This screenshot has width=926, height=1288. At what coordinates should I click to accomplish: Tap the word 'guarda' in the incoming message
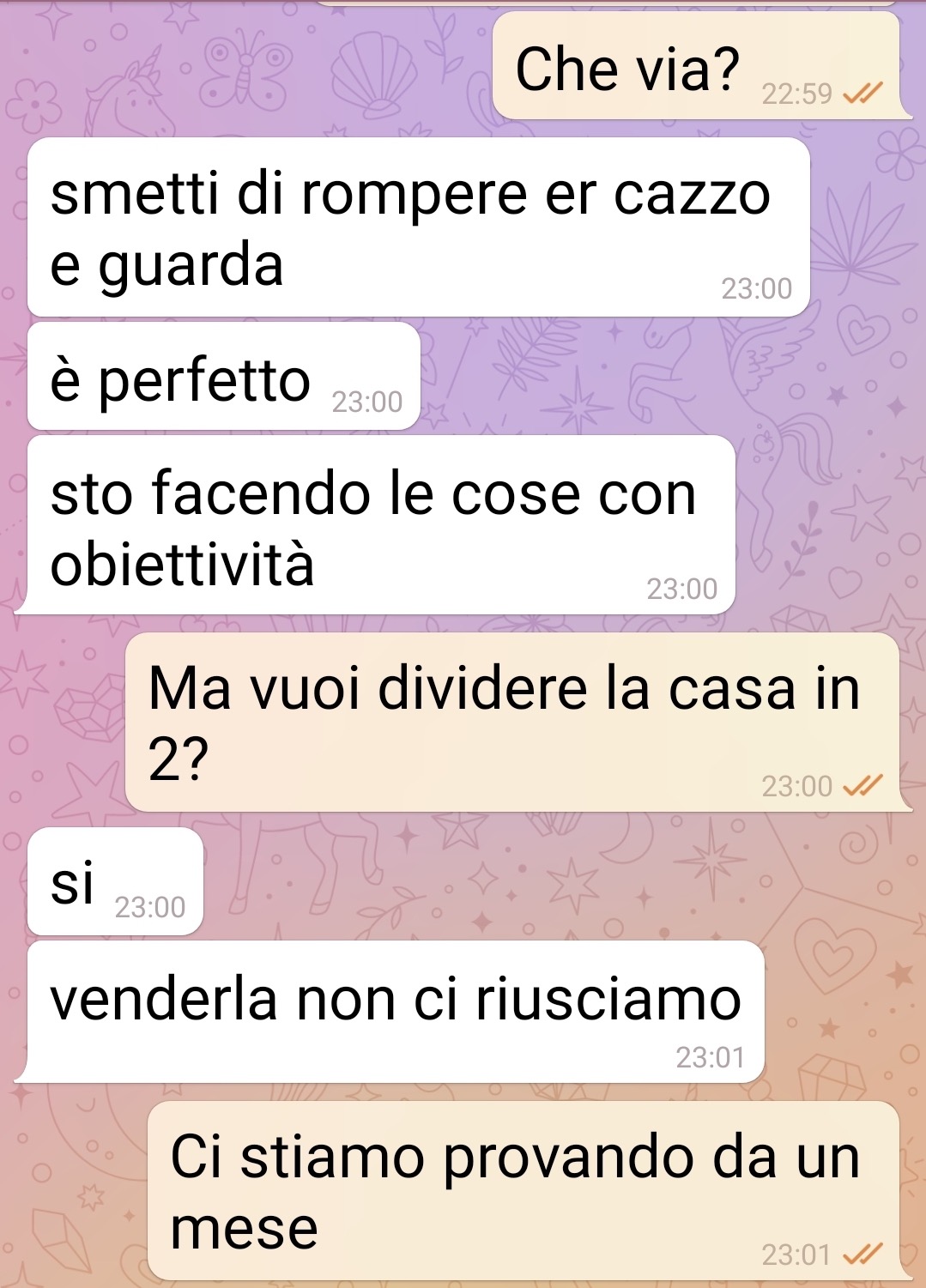(191, 266)
